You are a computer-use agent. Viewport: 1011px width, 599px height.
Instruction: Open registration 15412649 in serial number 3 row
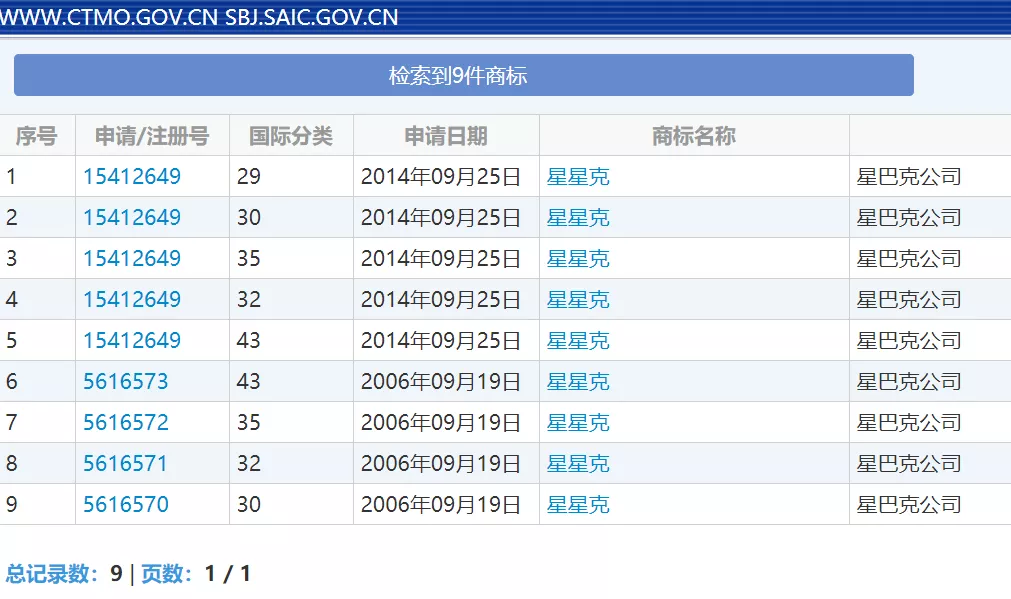pos(132,259)
